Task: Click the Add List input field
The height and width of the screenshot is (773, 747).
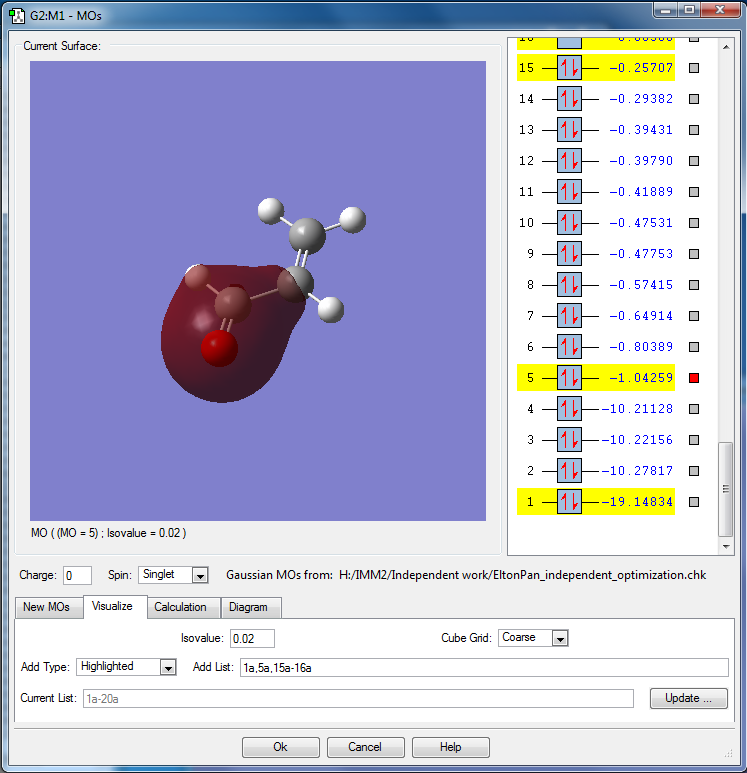Action: 484,668
